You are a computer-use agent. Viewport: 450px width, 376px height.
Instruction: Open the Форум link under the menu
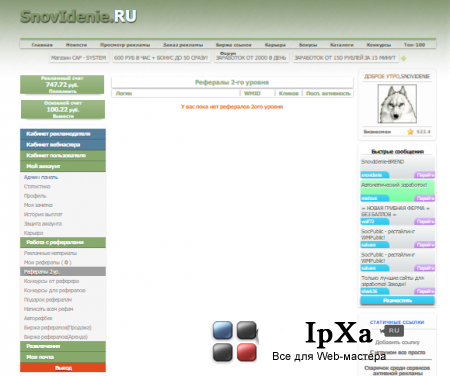(x=228, y=53)
